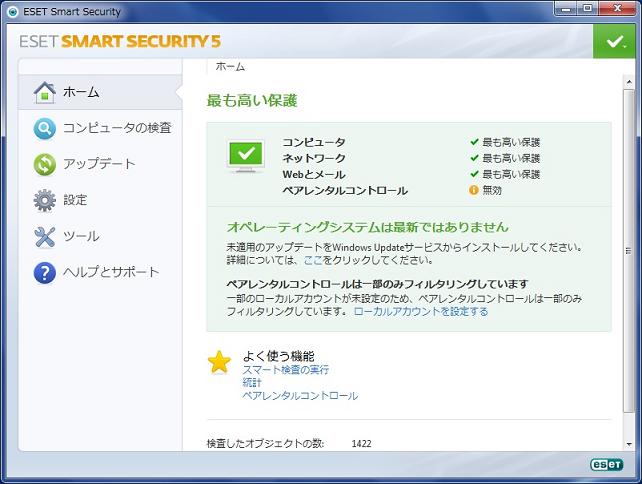Click the wrench icon for ツール
The width and height of the screenshot is (642, 484).
45,237
